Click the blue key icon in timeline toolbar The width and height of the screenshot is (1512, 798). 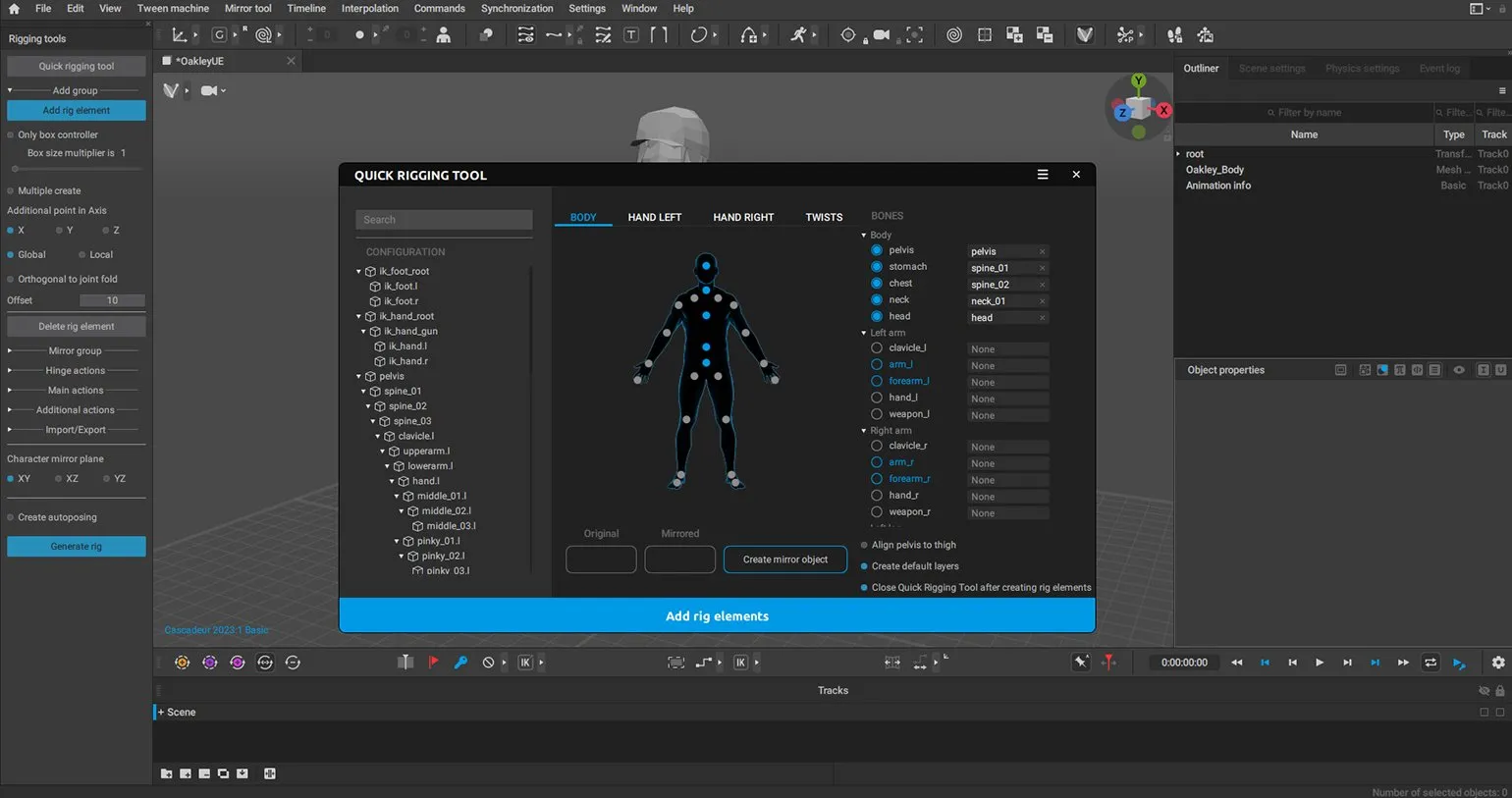[460, 663]
